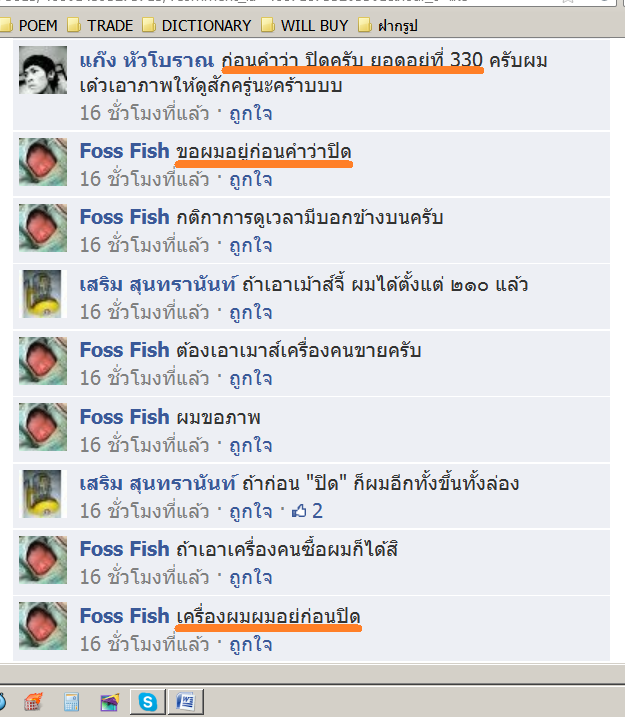Screen dimensions: 625x717
Task: Open the DICTIONARY bookmark folder
Action: pos(197,26)
